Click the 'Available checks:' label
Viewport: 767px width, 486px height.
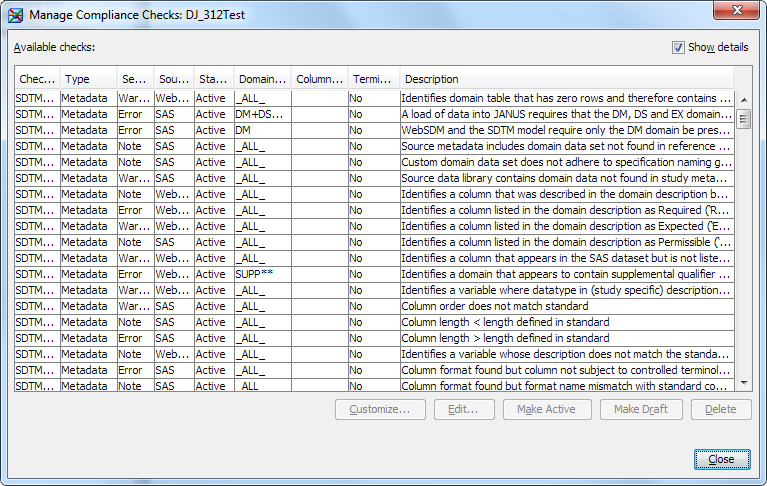(54, 47)
